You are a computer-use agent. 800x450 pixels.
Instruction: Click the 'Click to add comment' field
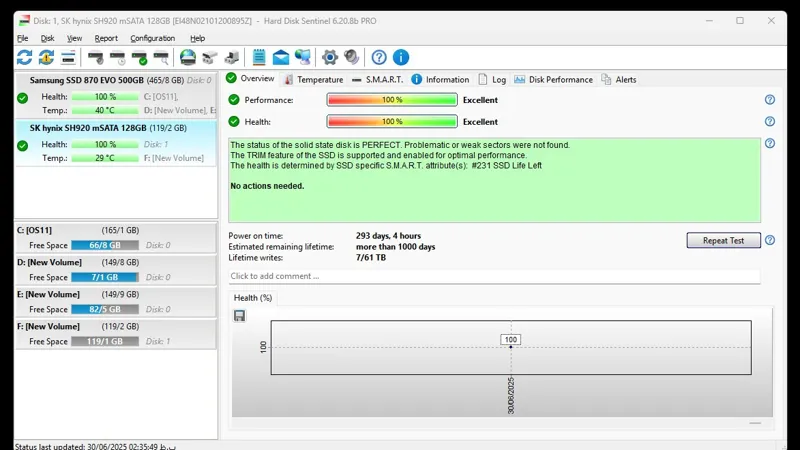[494, 276]
